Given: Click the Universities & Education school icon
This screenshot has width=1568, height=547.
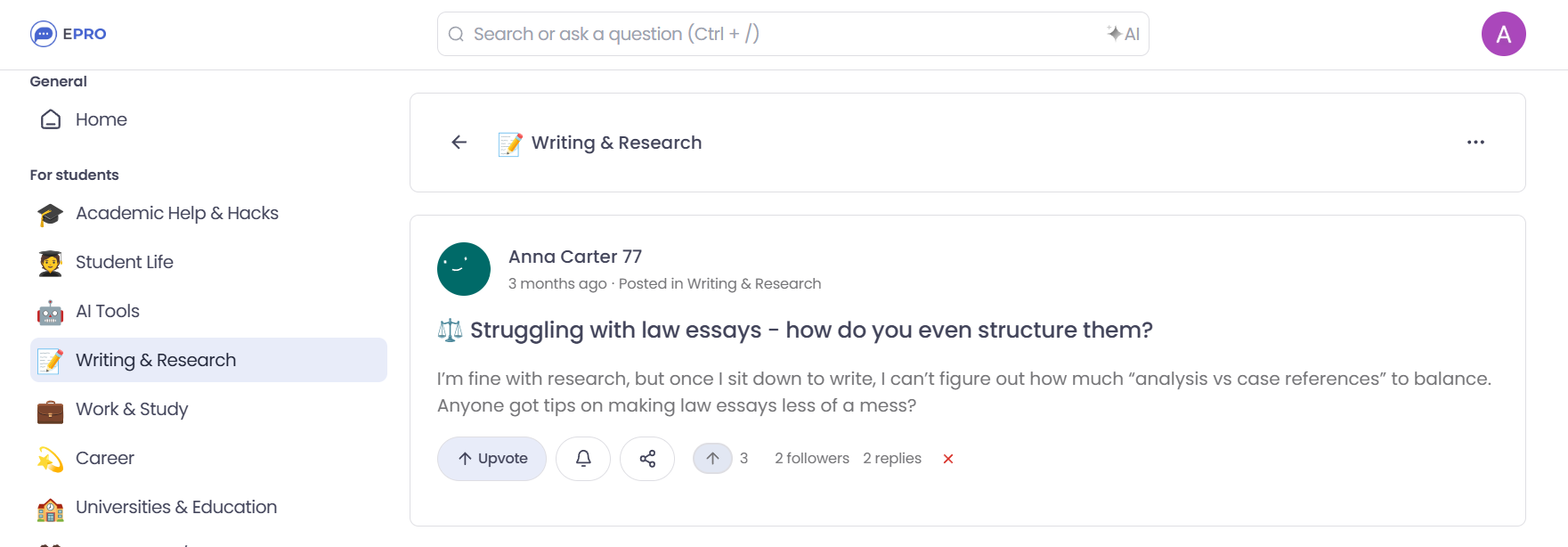Looking at the screenshot, I should point(51,507).
